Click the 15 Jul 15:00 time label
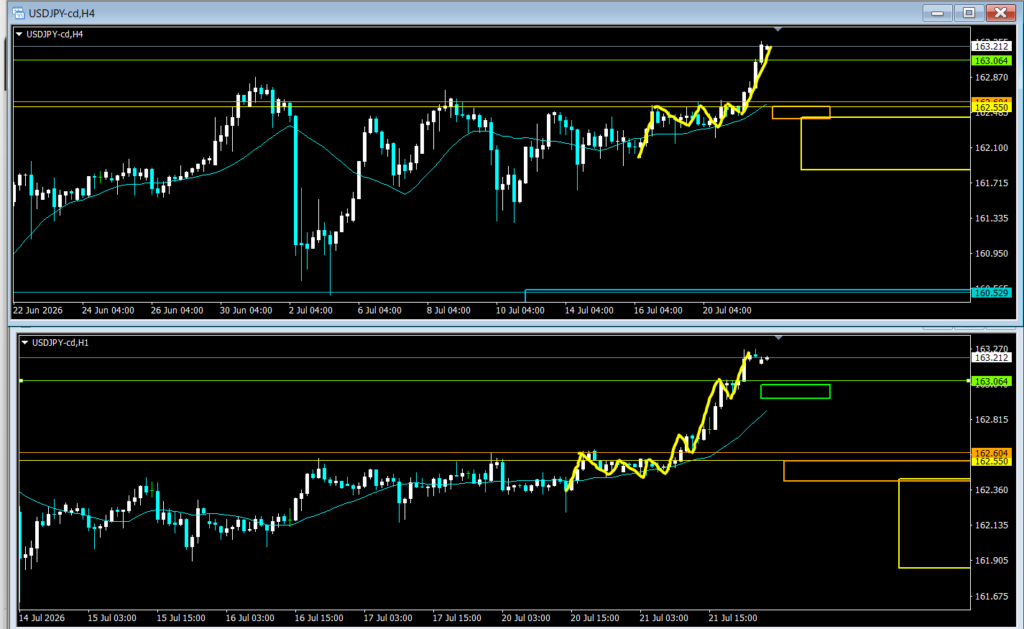The height and width of the screenshot is (629, 1024). point(181,618)
